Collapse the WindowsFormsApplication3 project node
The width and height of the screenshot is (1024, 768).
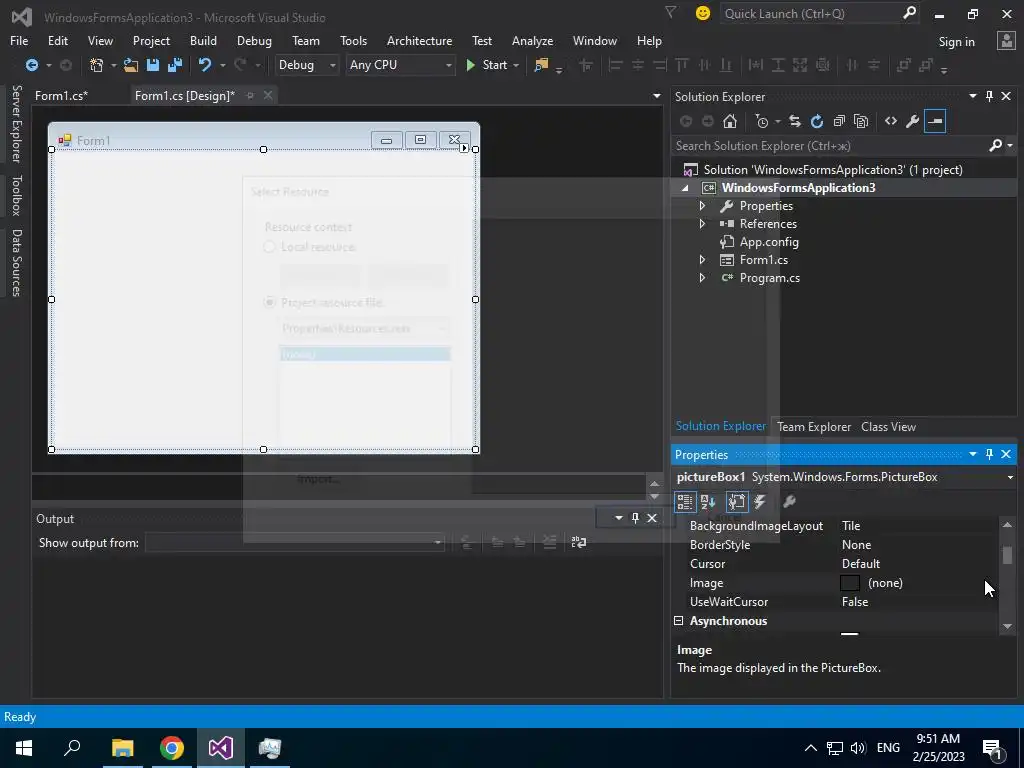[x=685, y=188]
